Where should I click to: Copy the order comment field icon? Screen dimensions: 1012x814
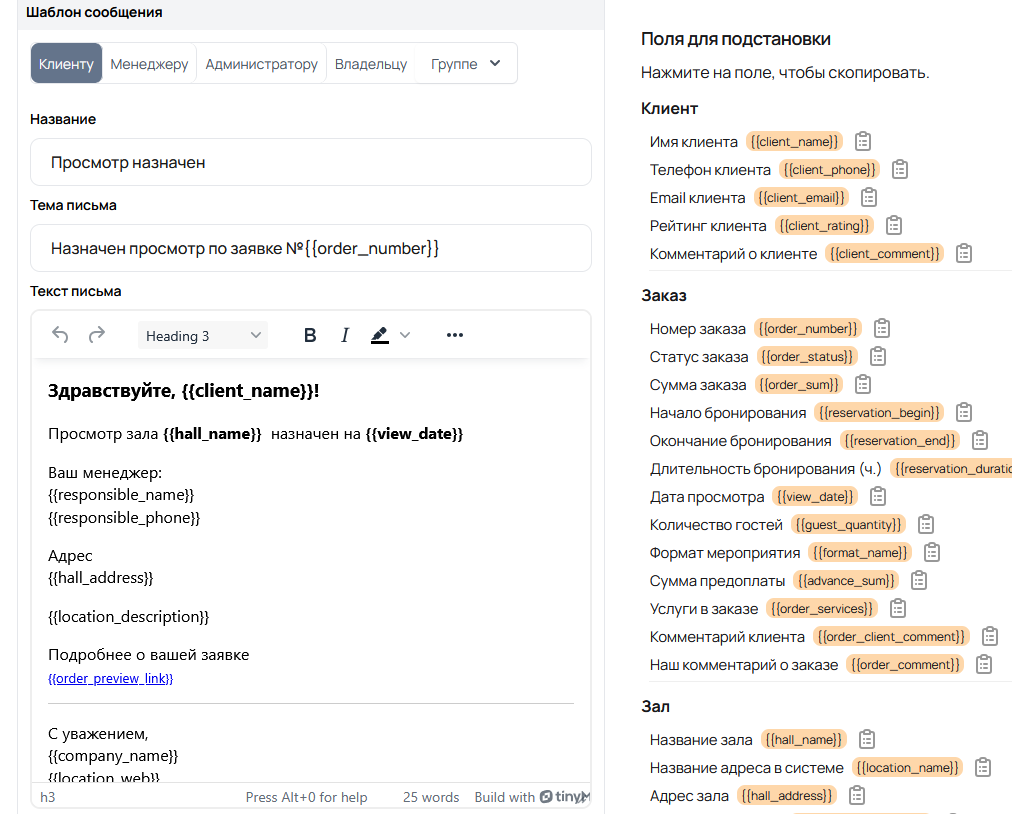pos(984,664)
